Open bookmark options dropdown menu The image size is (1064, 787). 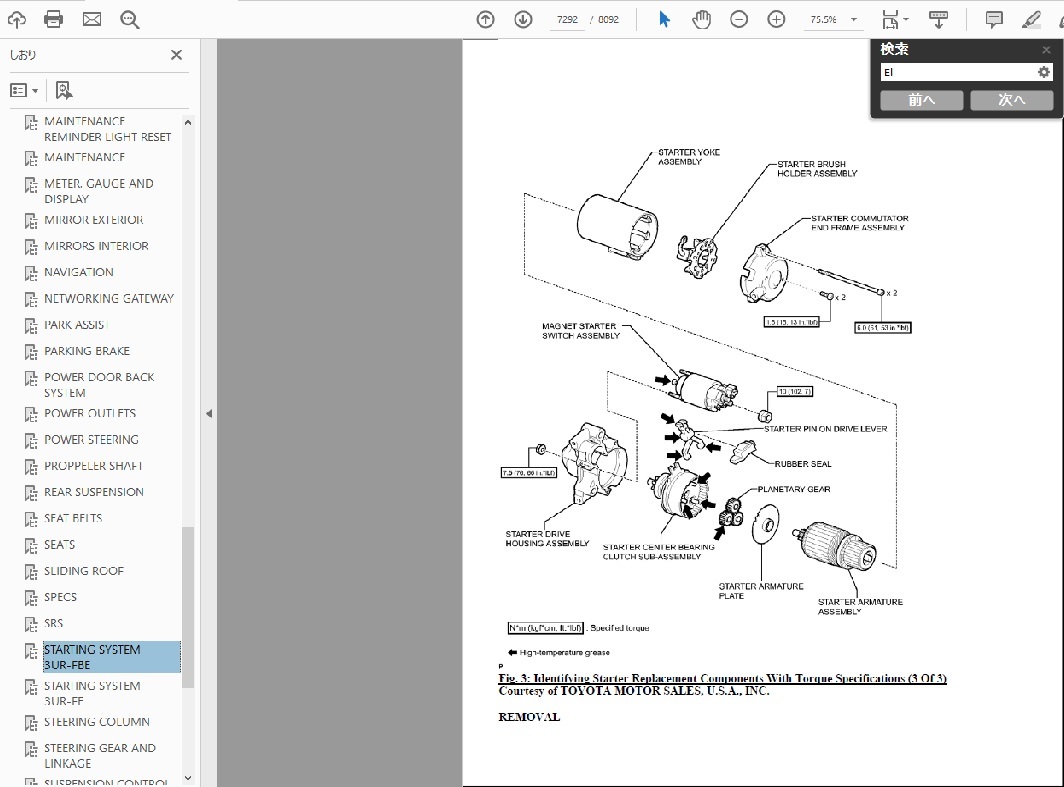point(24,90)
